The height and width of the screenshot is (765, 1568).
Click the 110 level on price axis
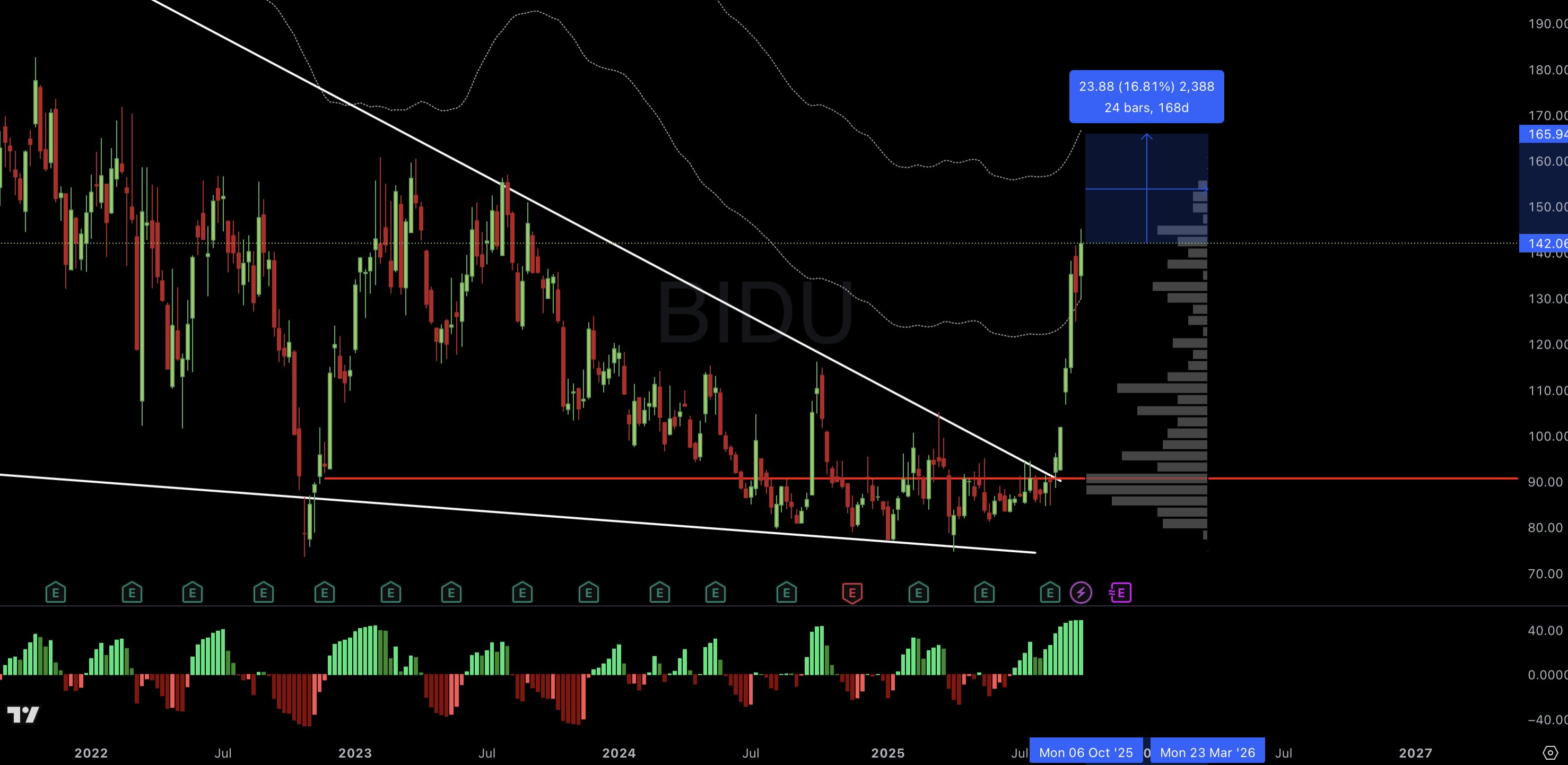pyautogui.click(x=1547, y=390)
